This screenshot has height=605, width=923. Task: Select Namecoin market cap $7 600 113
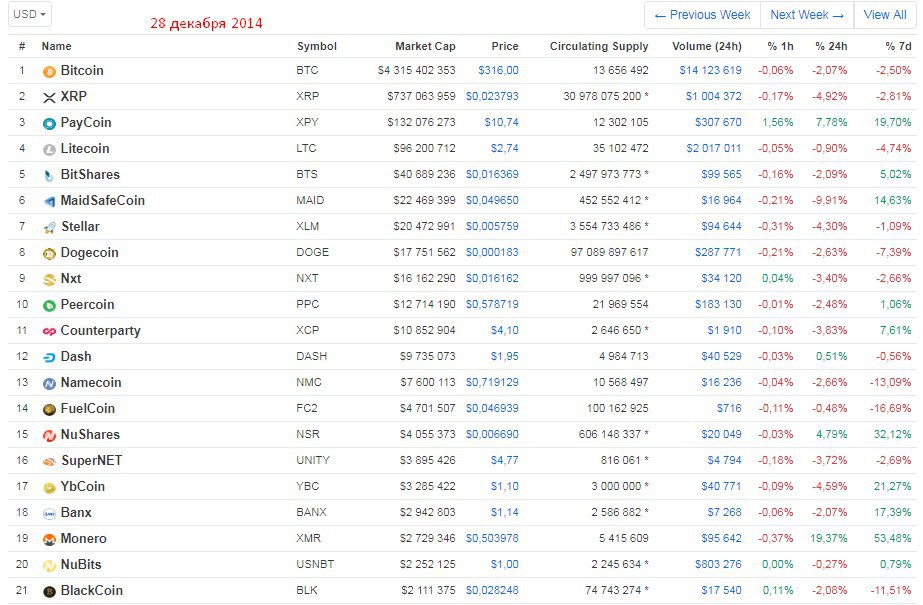click(428, 383)
